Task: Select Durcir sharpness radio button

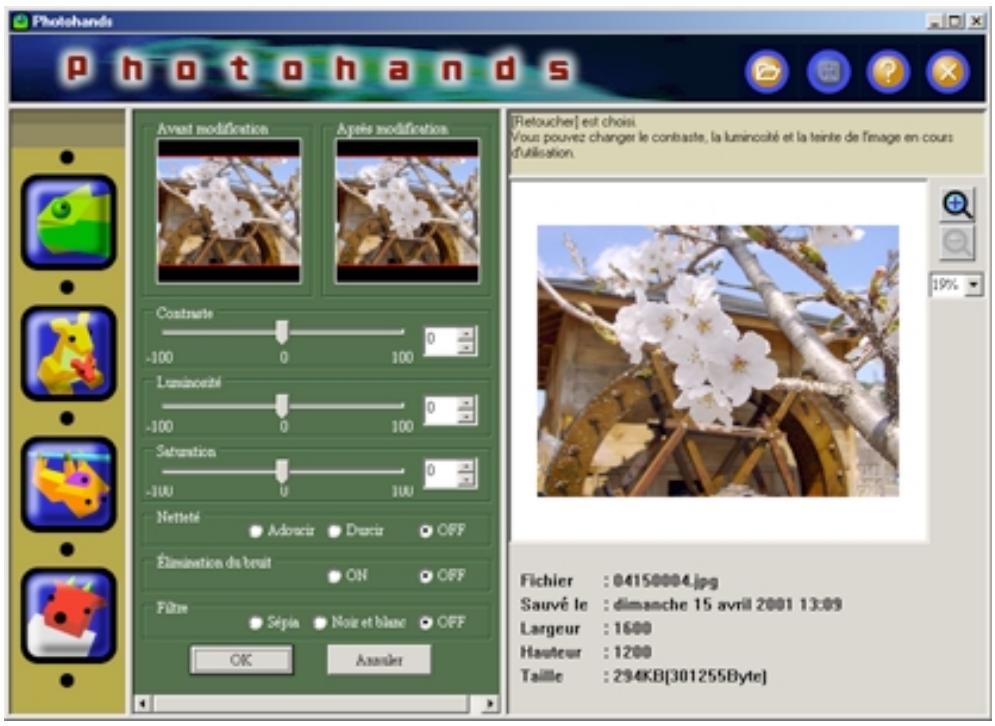Action: (x=334, y=531)
